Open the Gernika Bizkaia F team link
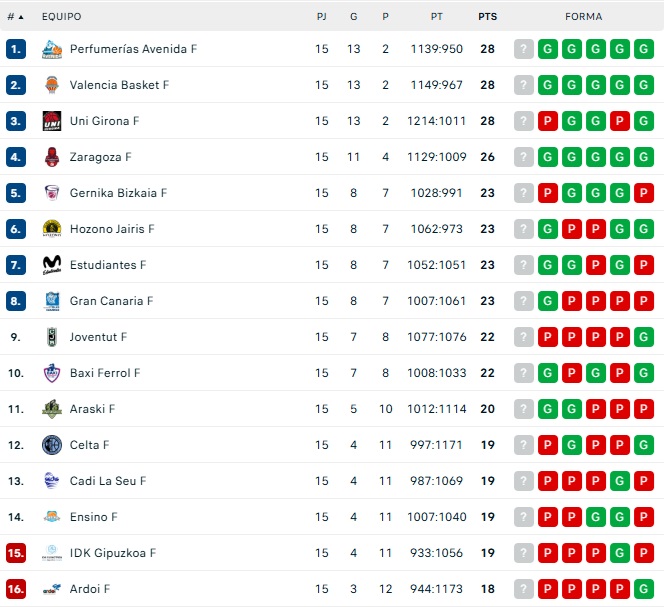 (118, 193)
